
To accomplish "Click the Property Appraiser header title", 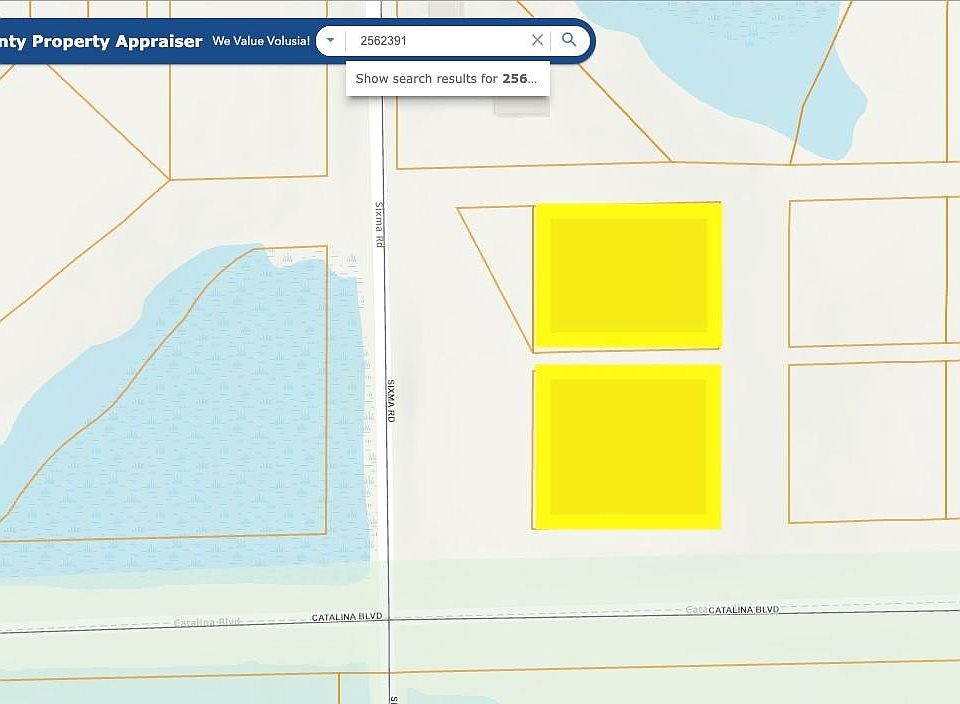I will 100,41.
